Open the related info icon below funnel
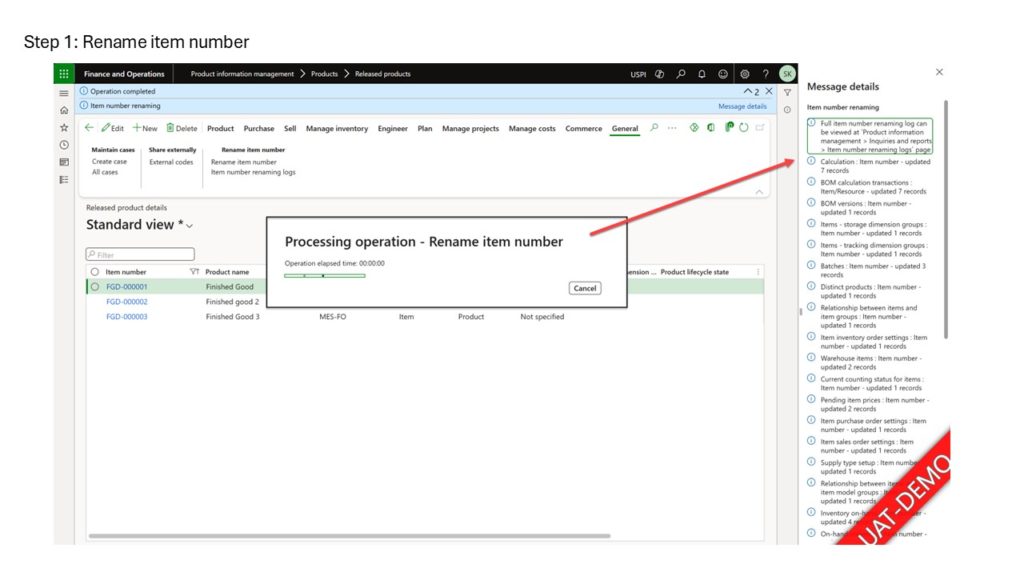This screenshot has width=1024, height=576. pos(788,110)
